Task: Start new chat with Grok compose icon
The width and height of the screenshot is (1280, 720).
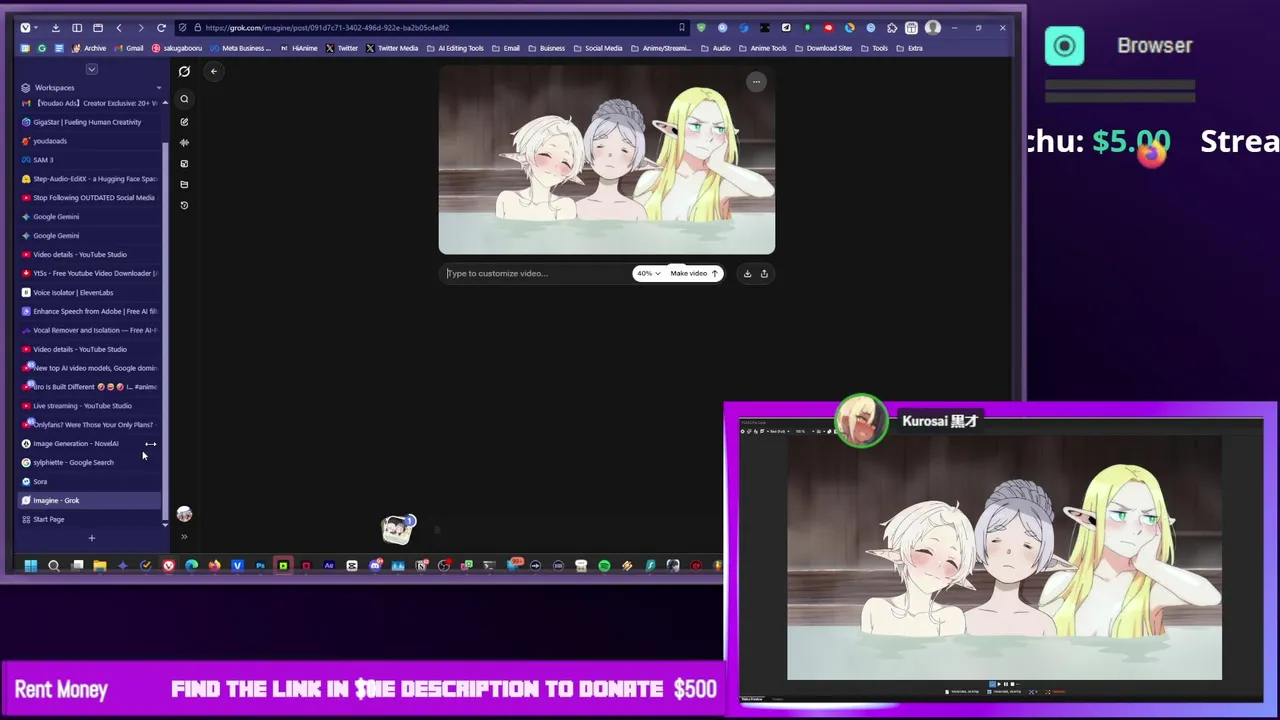Action: (x=184, y=121)
